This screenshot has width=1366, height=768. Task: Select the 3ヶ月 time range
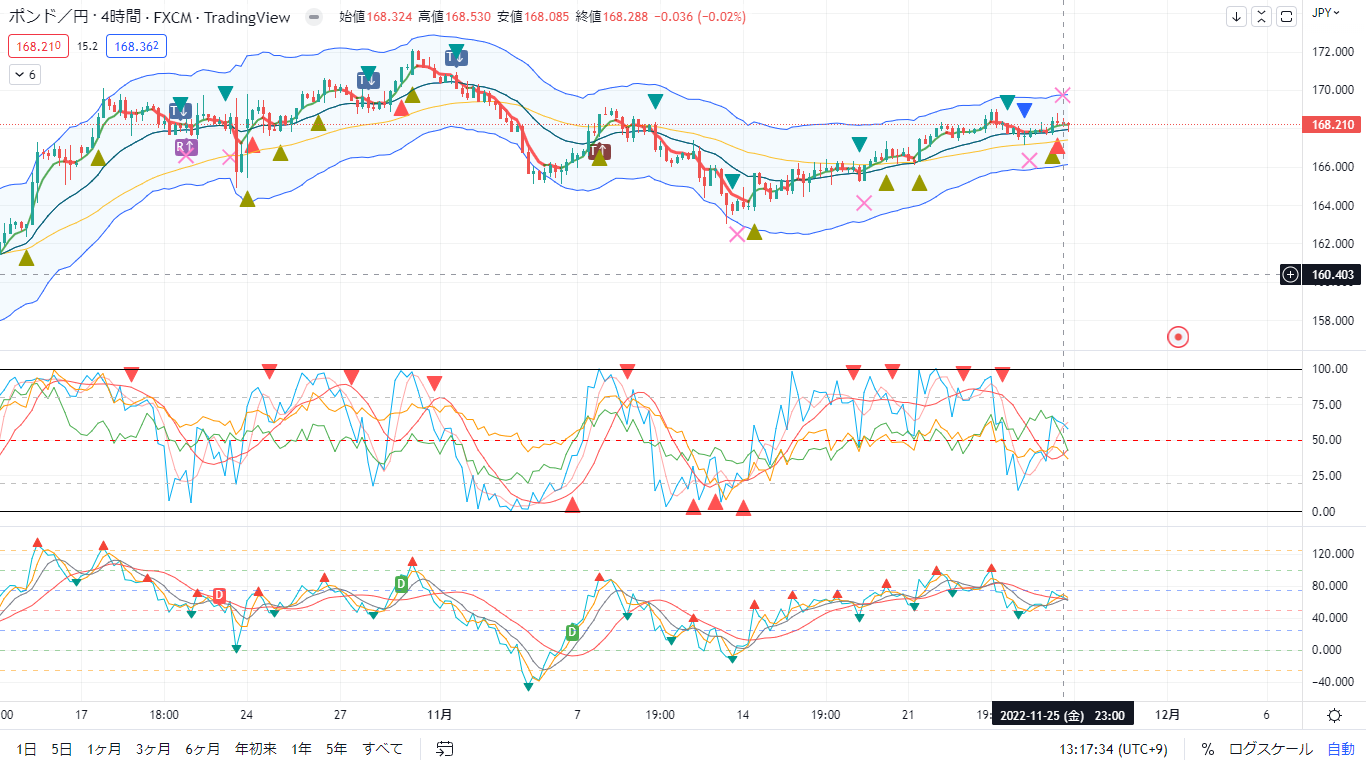pos(153,748)
